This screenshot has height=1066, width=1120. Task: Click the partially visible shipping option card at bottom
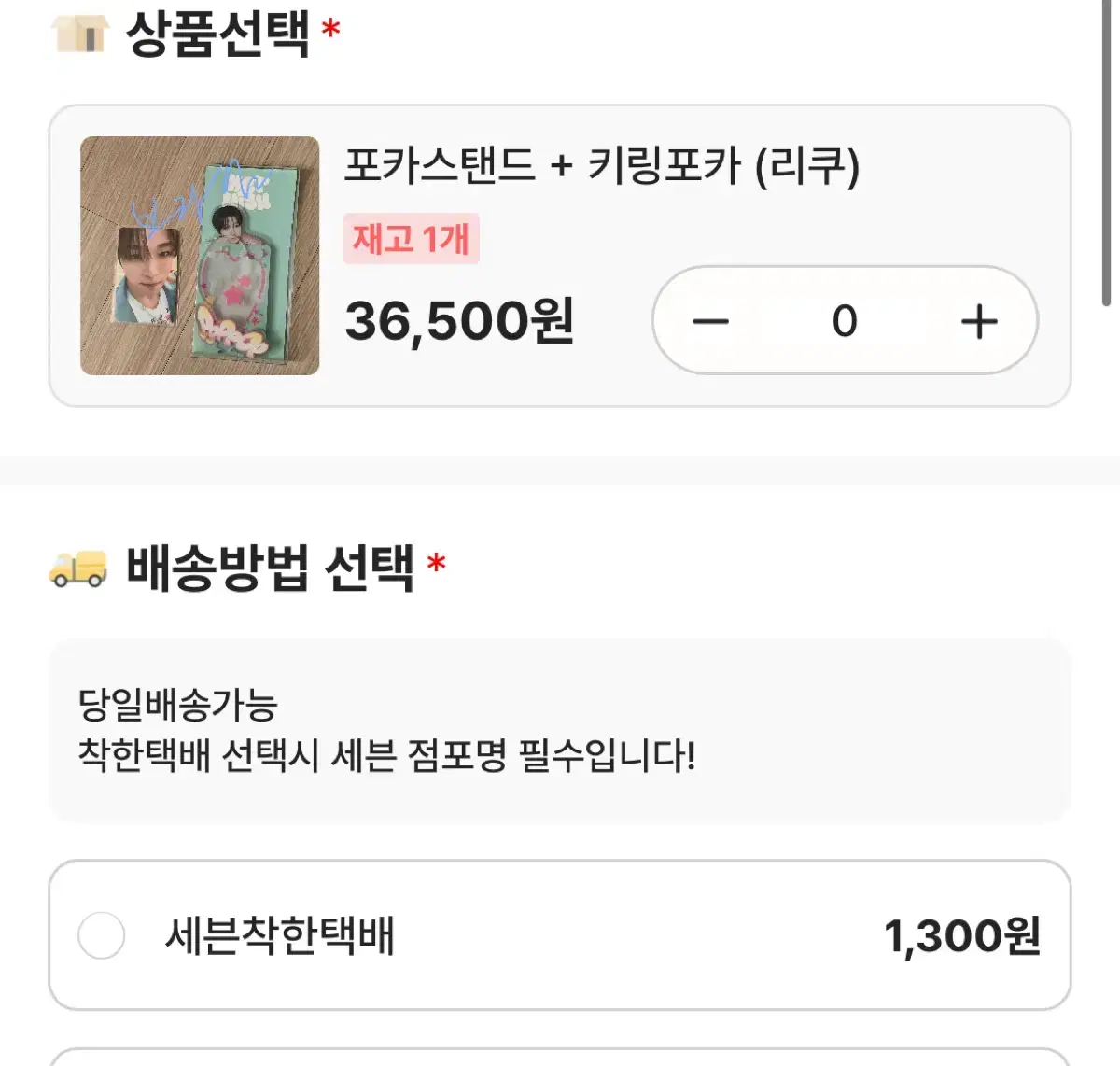point(560,1057)
